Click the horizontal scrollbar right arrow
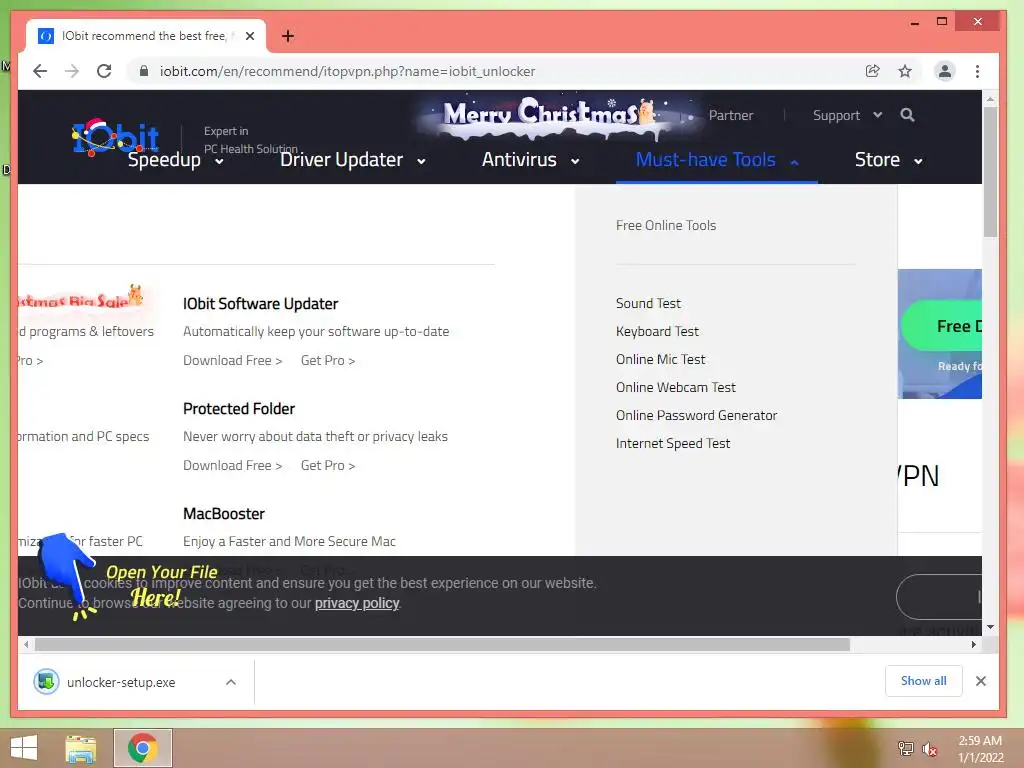The height and width of the screenshot is (768, 1024). tap(974, 645)
